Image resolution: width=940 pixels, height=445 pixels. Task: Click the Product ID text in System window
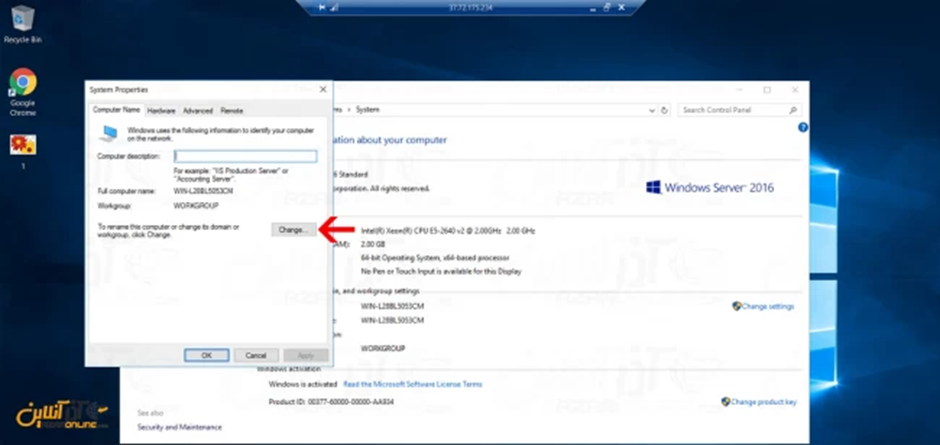tap(332, 402)
